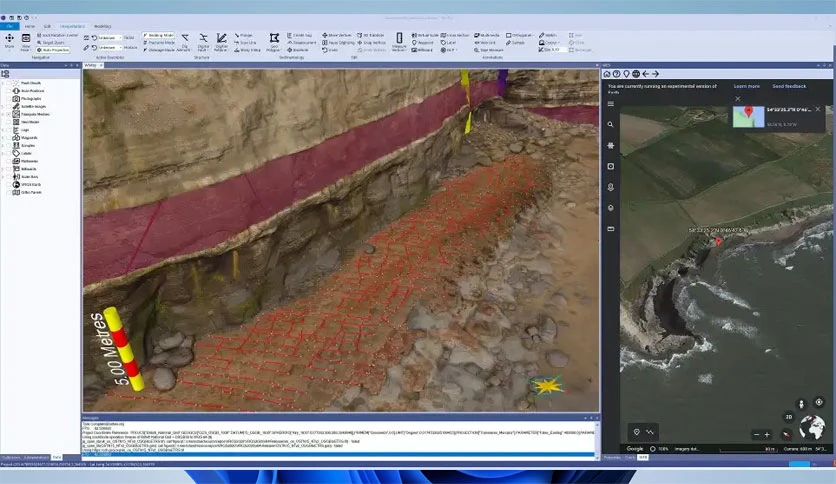Toggle Lock Rotation Center

[57, 35]
